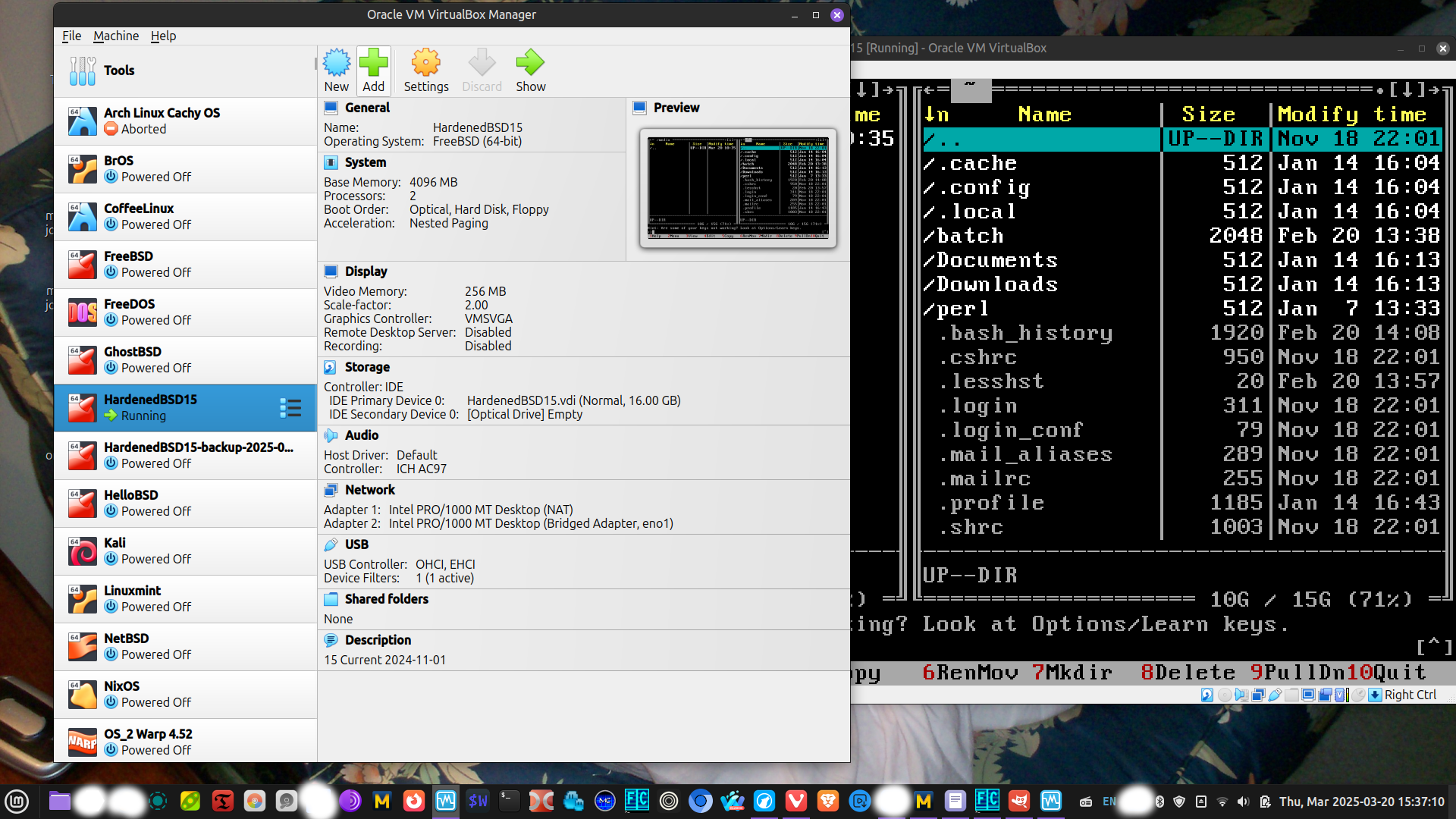Open the Help menu
1456x819 pixels.
click(x=163, y=36)
